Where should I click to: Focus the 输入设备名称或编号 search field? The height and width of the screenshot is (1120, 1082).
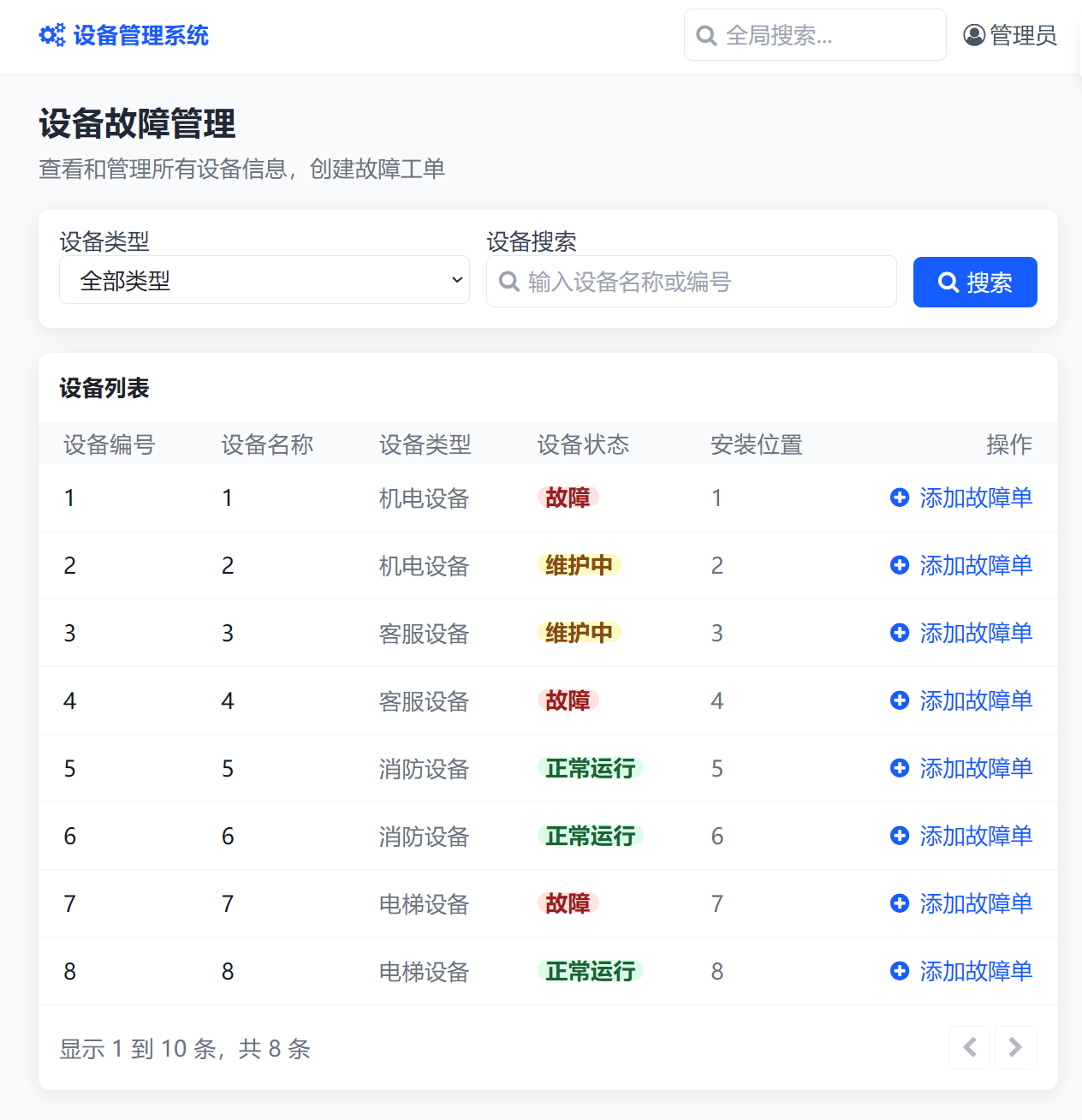coord(692,282)
